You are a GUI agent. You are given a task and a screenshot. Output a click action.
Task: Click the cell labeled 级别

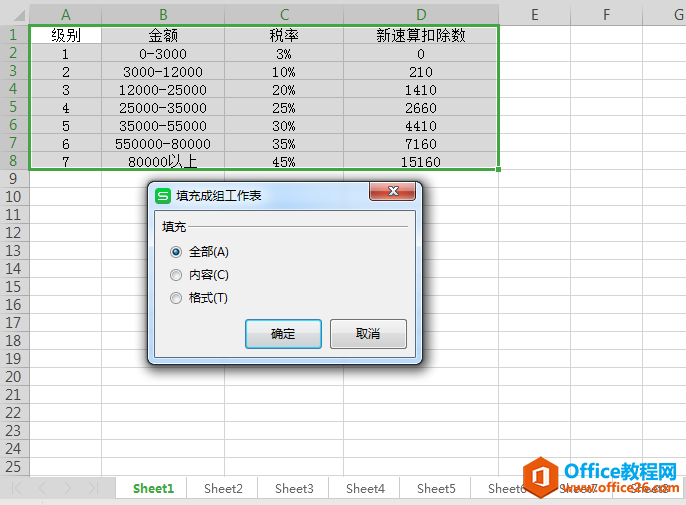coord(66,35)
